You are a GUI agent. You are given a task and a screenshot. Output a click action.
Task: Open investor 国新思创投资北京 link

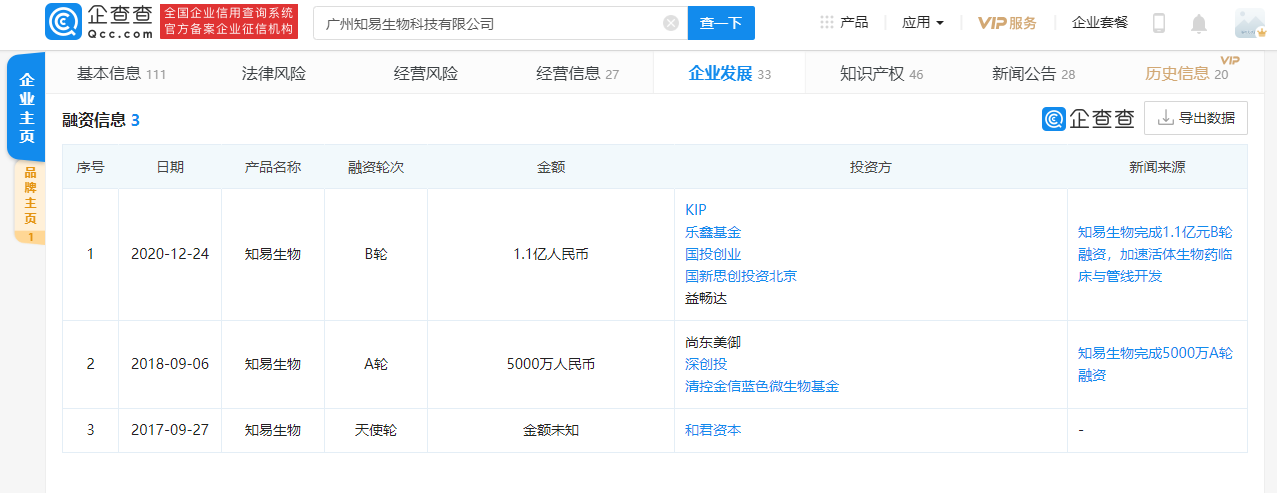(x=741, y=276)
